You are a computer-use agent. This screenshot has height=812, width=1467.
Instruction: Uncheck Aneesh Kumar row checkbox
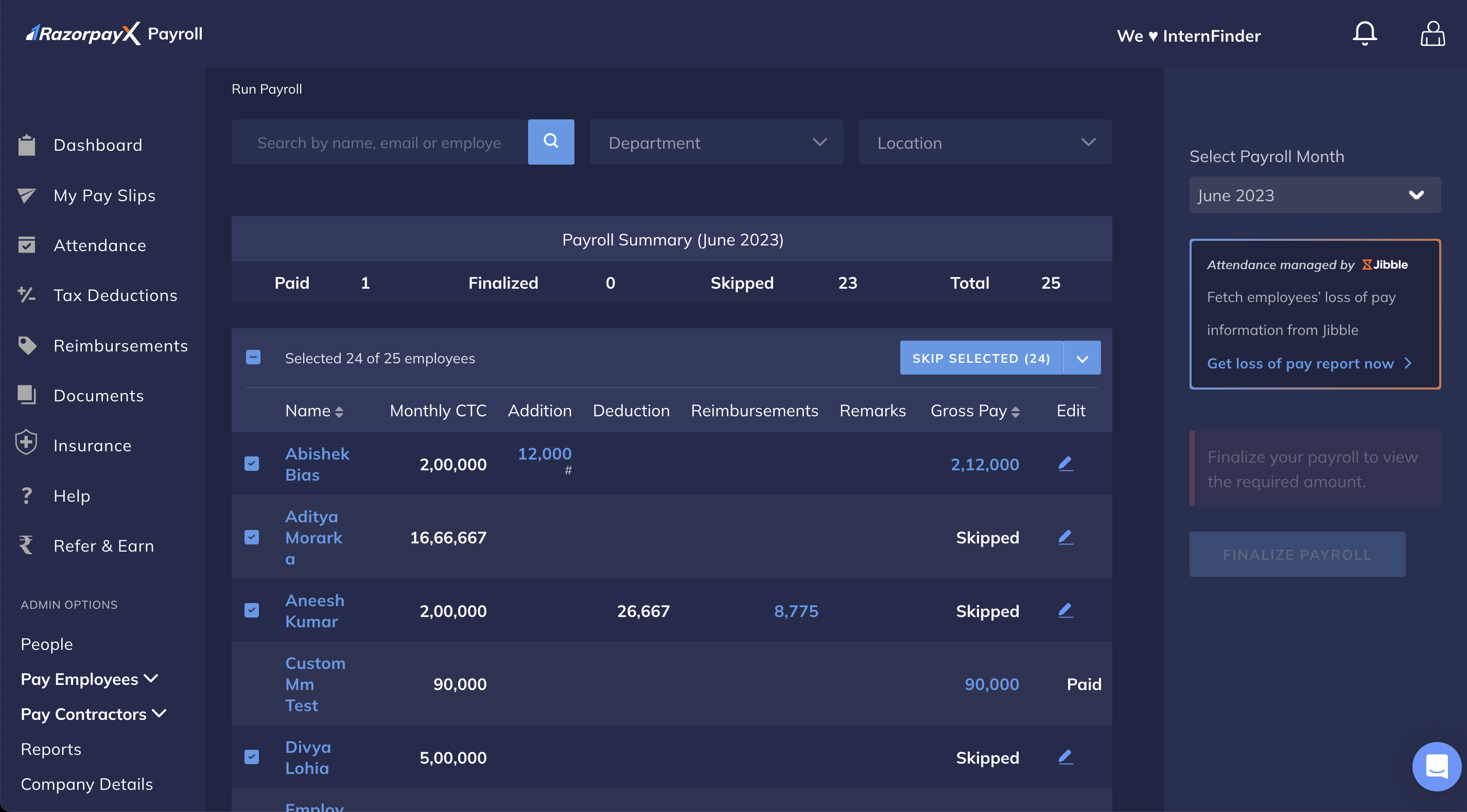(252, 610)
